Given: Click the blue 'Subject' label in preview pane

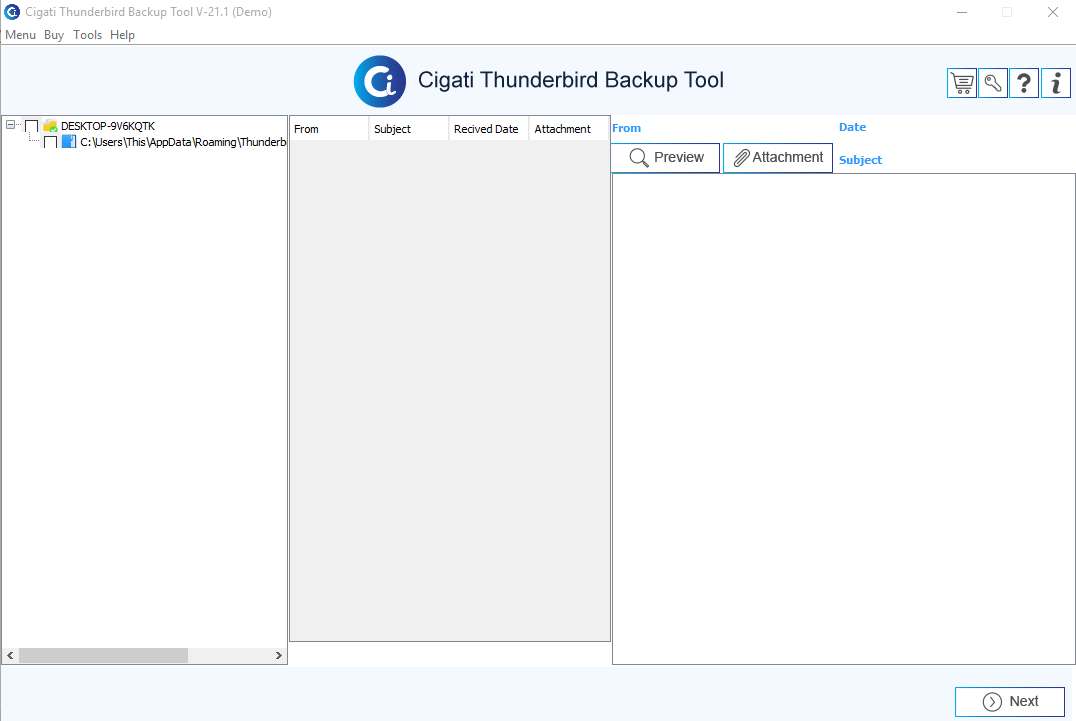Looking at the screenshot, I should pyautogui.click(x=861, y=160).
